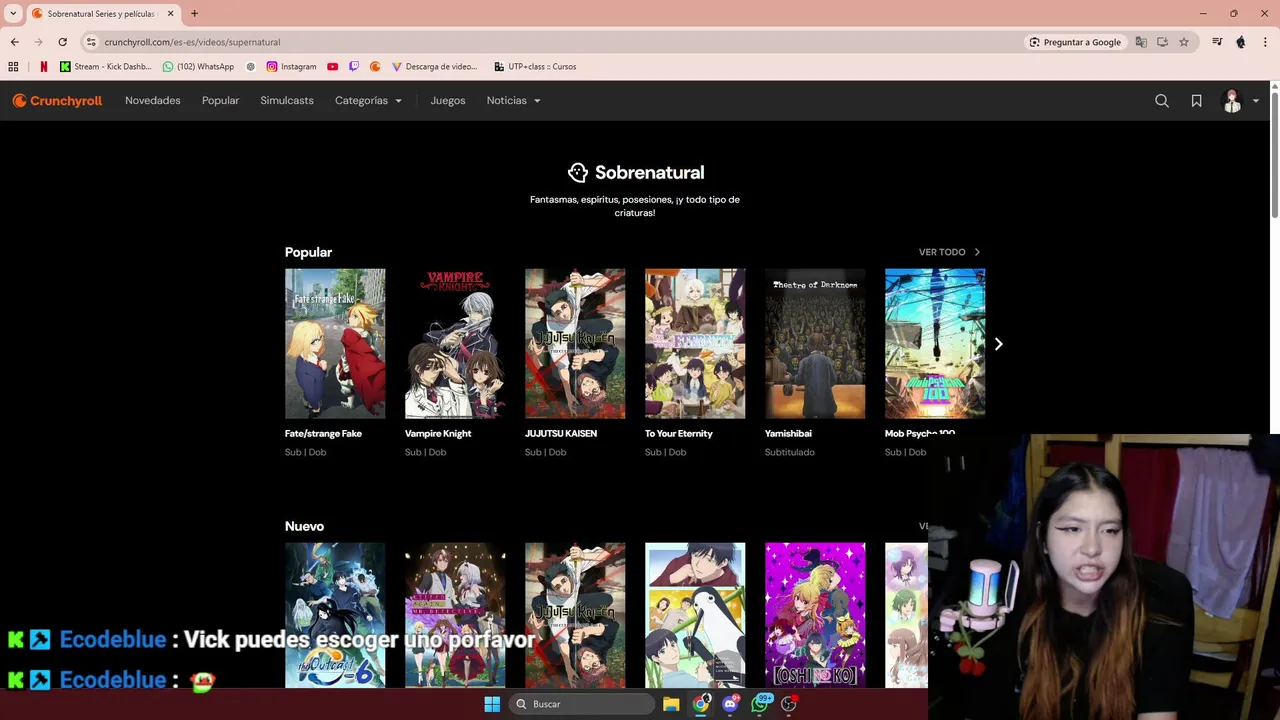Viewport: 1280px width, 720px height.
Task: Open the Chrome profile avatar
Action: [1241, 42]
